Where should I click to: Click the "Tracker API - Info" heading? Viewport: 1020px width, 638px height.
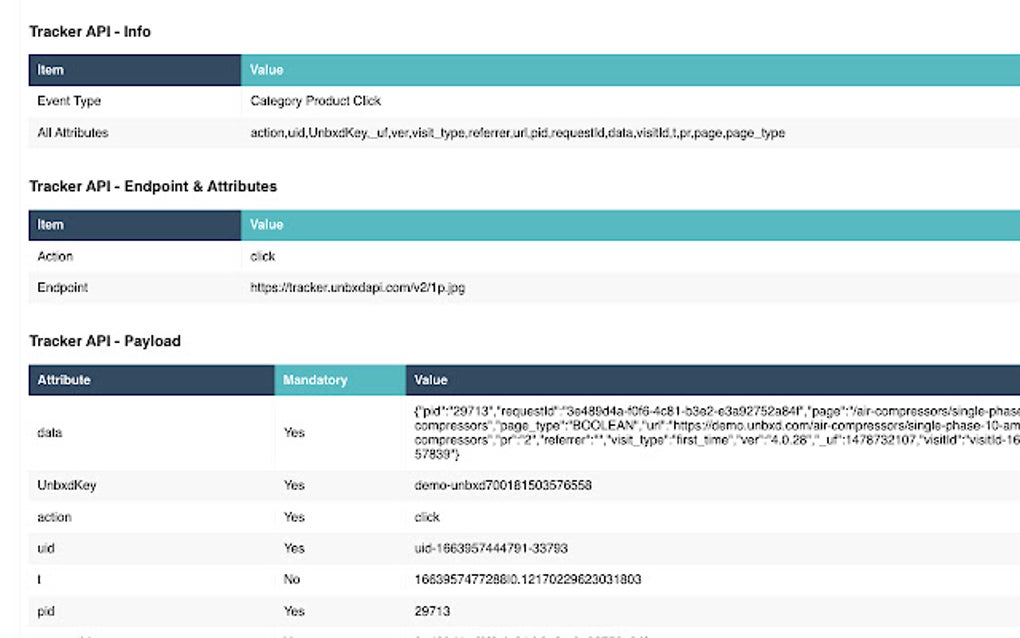coord(90,32)
